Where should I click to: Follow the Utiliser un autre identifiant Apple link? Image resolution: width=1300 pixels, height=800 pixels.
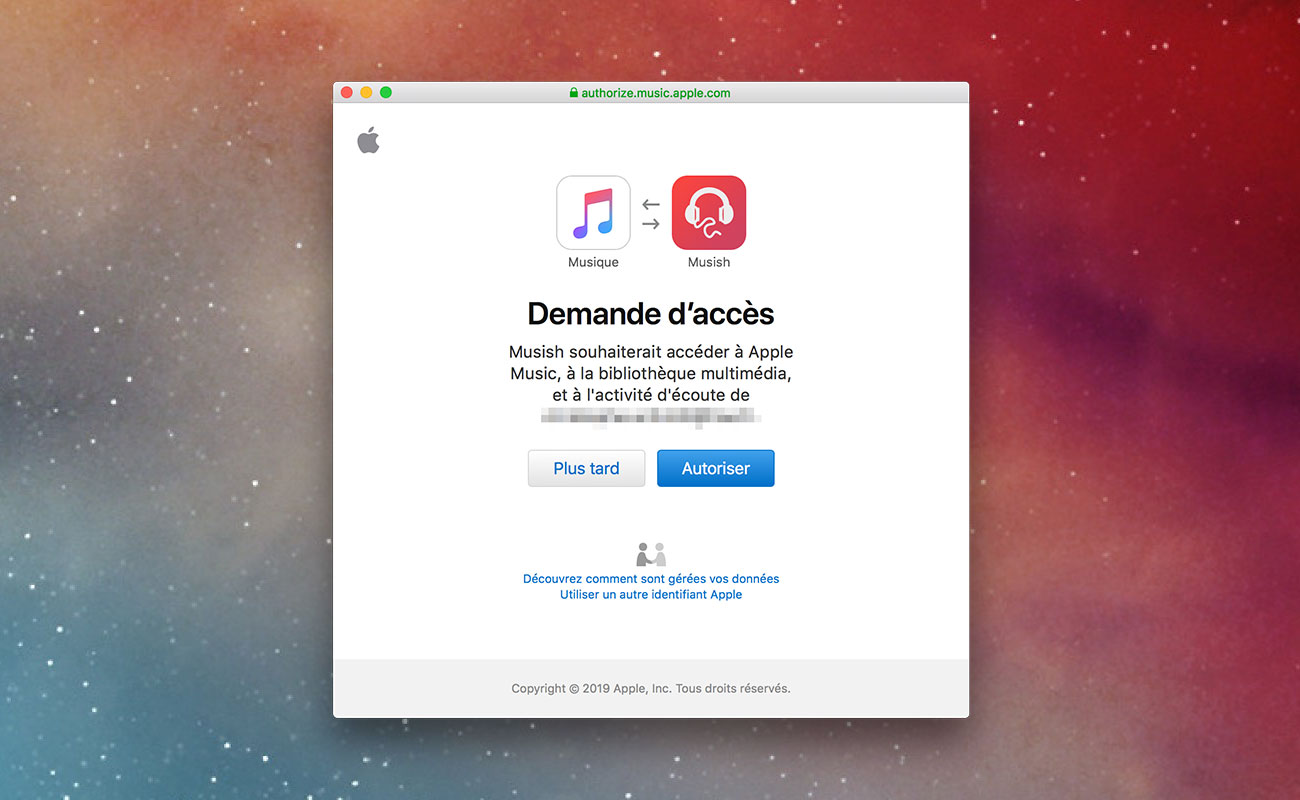[x=651, y=595]
